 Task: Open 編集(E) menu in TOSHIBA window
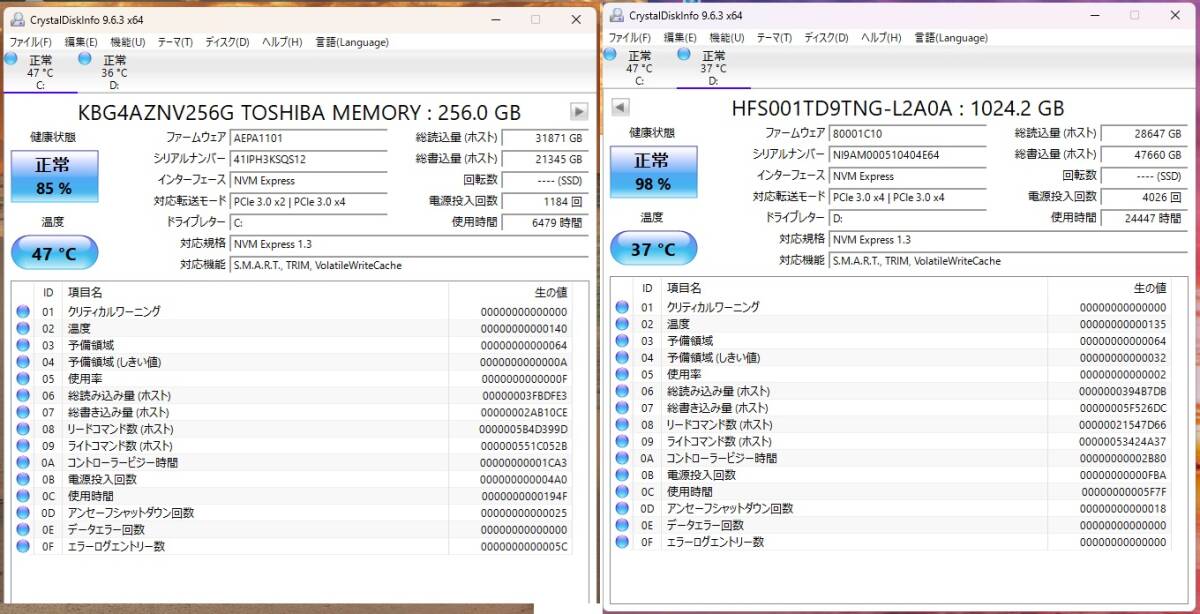pyautogui.click(x=81, y=42)
